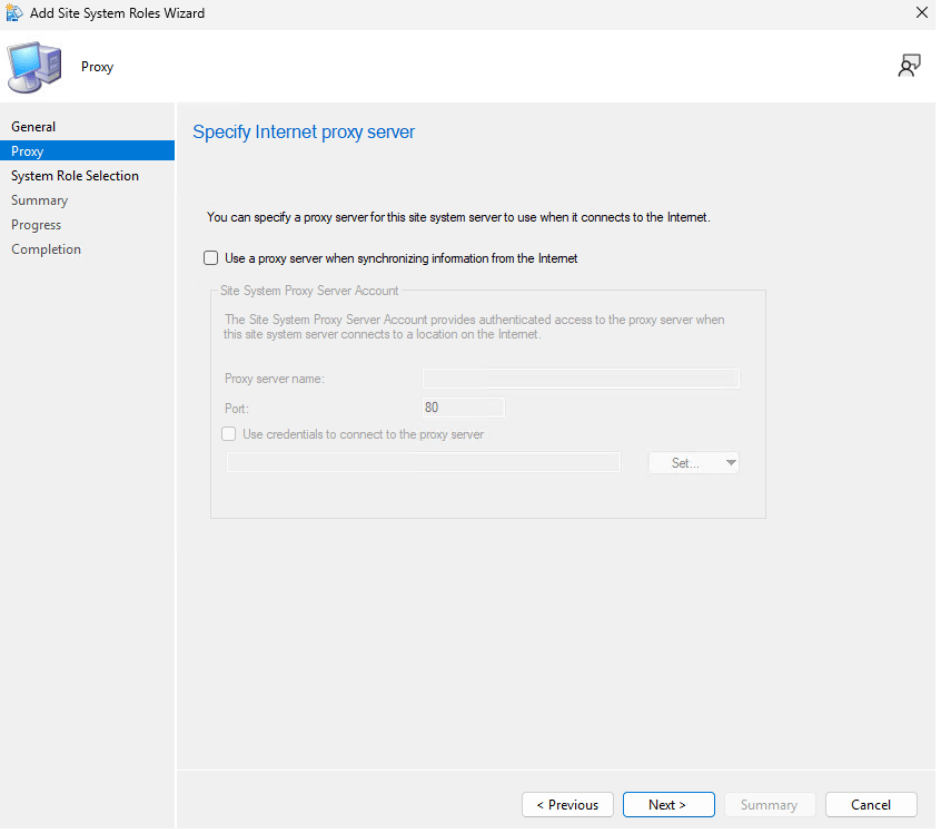Check 'Use credentials to connect to the proxy server'
The height and width of the screenshot is (829, 936).
228,434
